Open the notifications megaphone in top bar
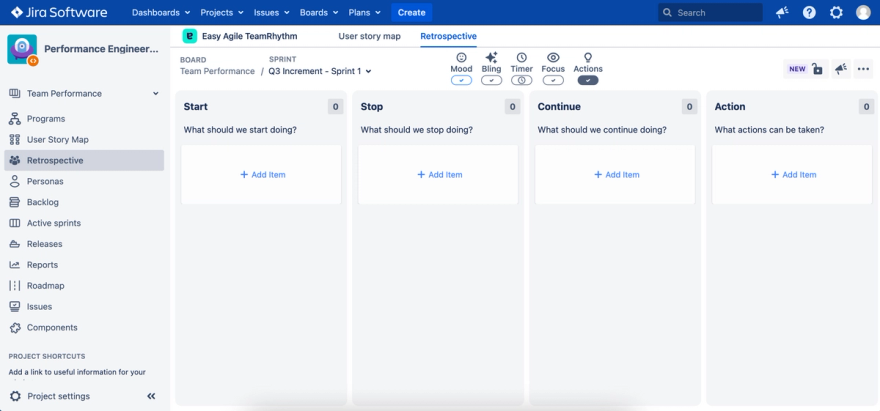The width and height of the screenshot is (880, 411). tap(782, 12)
